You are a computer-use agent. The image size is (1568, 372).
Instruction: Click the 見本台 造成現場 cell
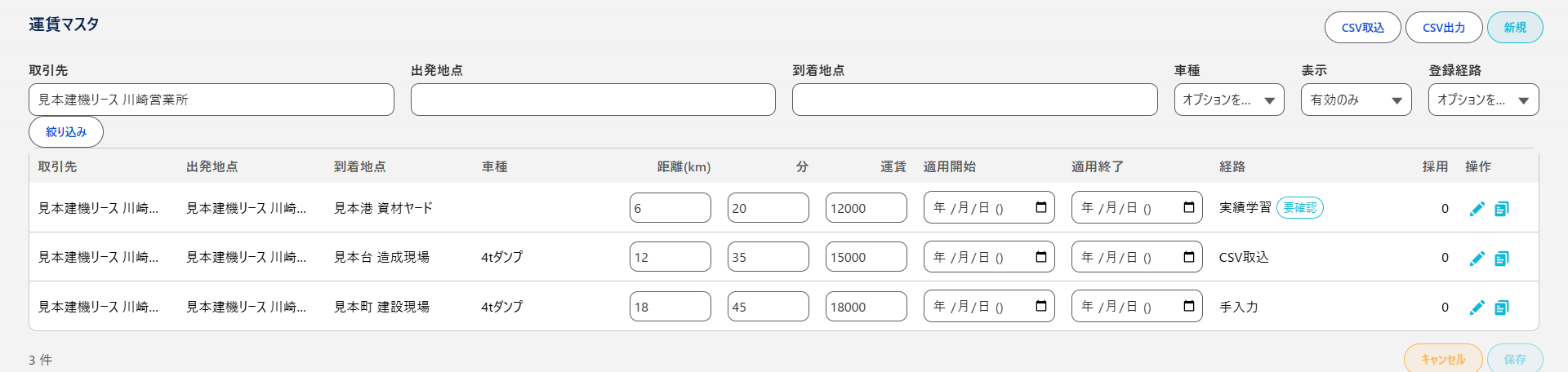click(381, 257)
